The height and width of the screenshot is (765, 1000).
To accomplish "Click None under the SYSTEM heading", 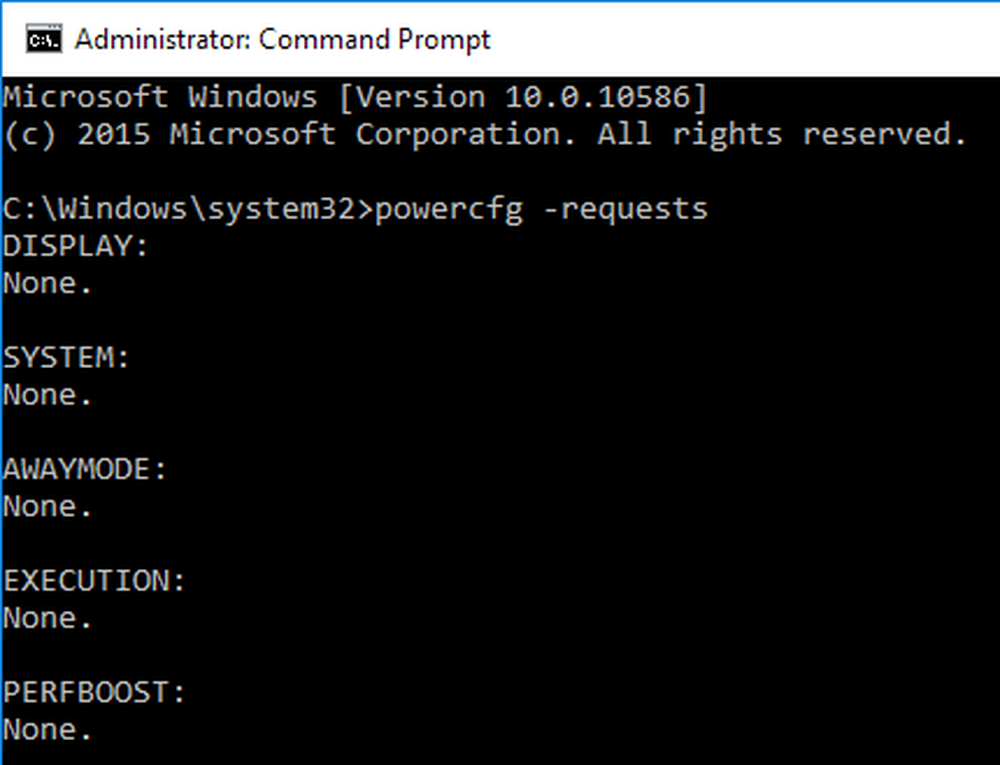I will pyautogui.click(x=48, y=395).
